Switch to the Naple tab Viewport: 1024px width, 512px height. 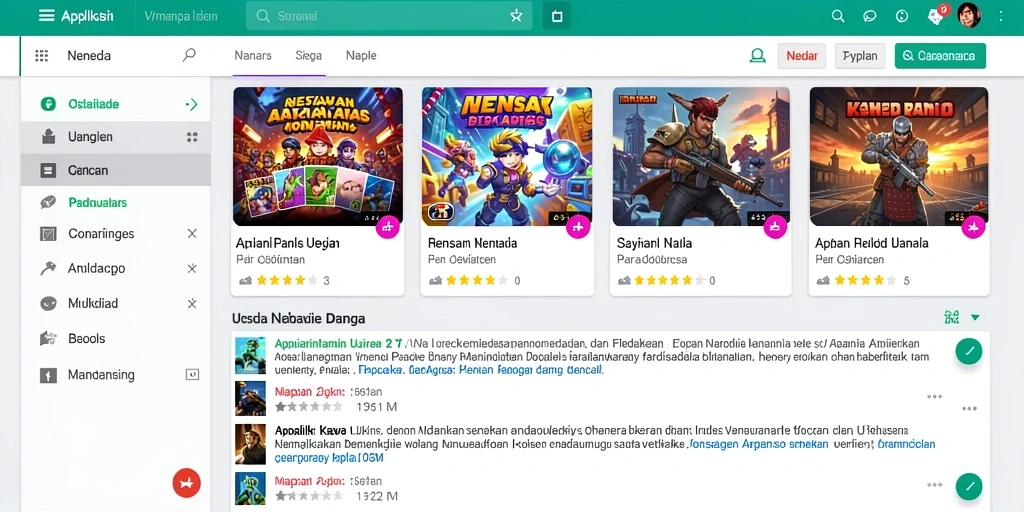point(361,56)
